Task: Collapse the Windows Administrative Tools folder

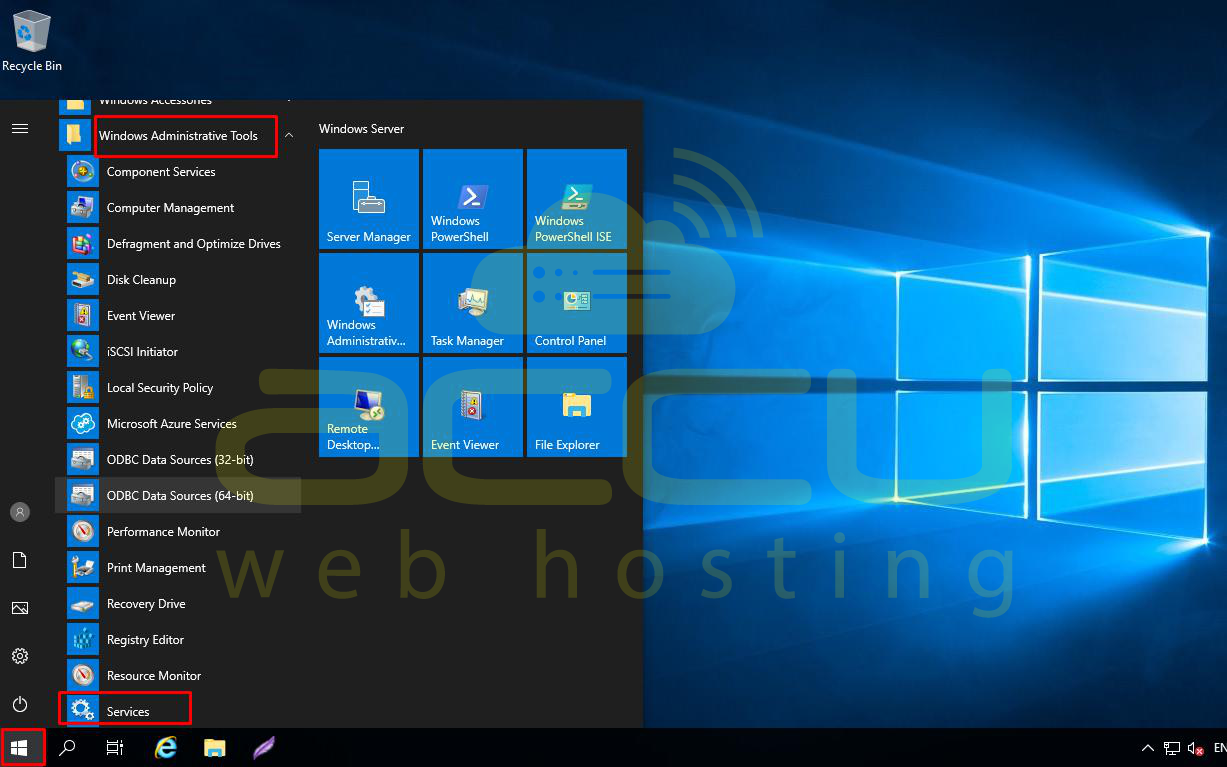Action: (x=288, y=135)
